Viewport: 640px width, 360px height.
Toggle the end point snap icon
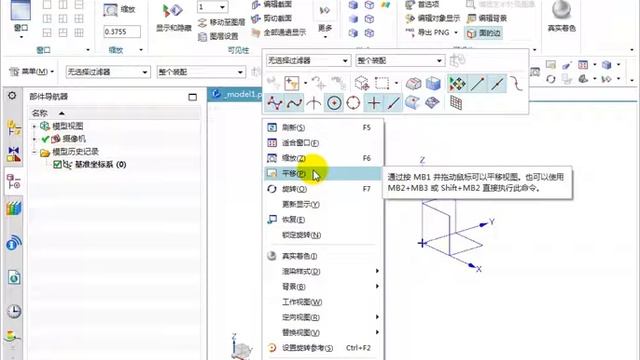(x=477, y=83)
